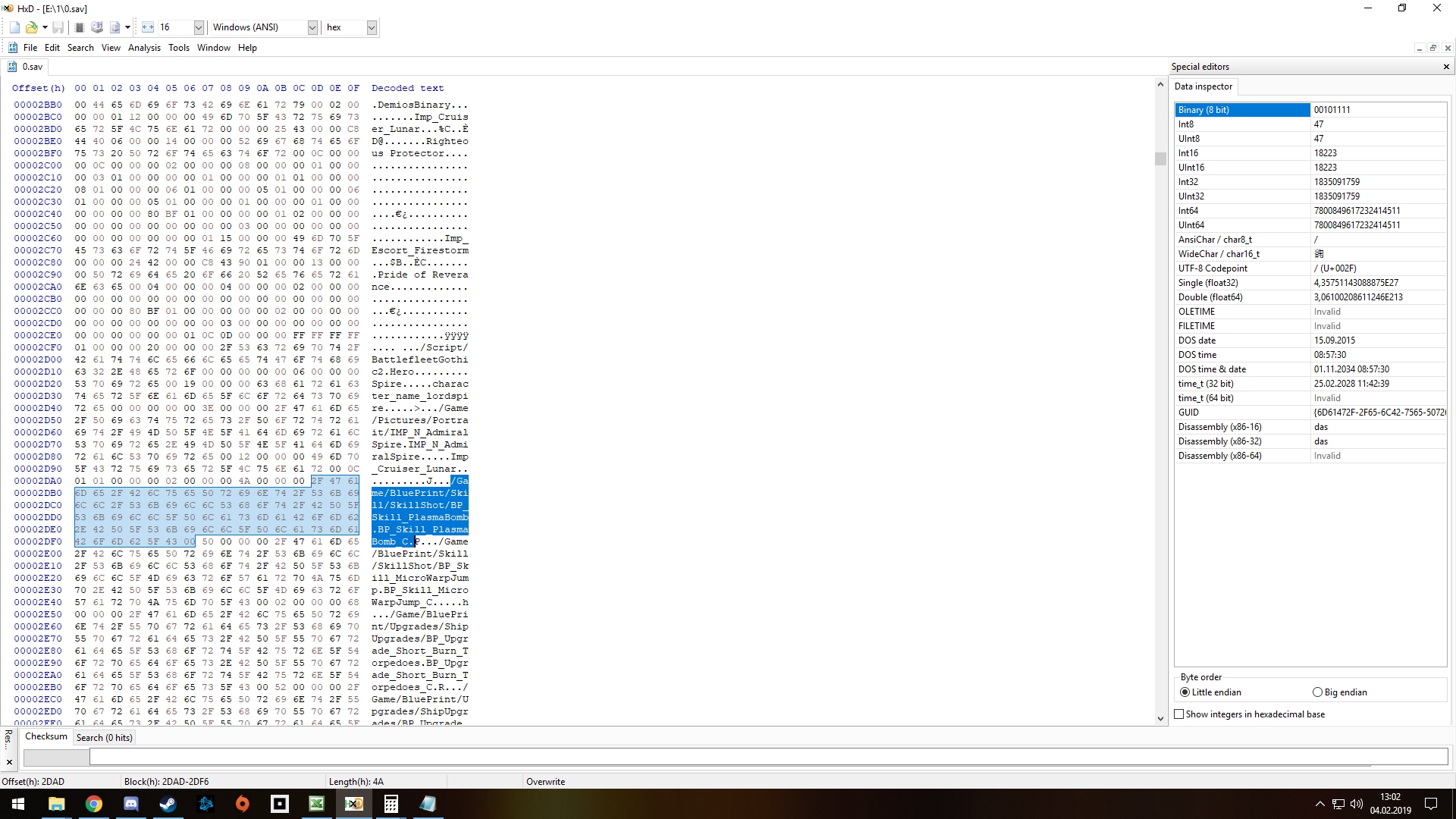Click the bytes-per-row width arrows icon
Viewport: 1456px width, 819px height.
pyautogui.click(x=148, y=27)
